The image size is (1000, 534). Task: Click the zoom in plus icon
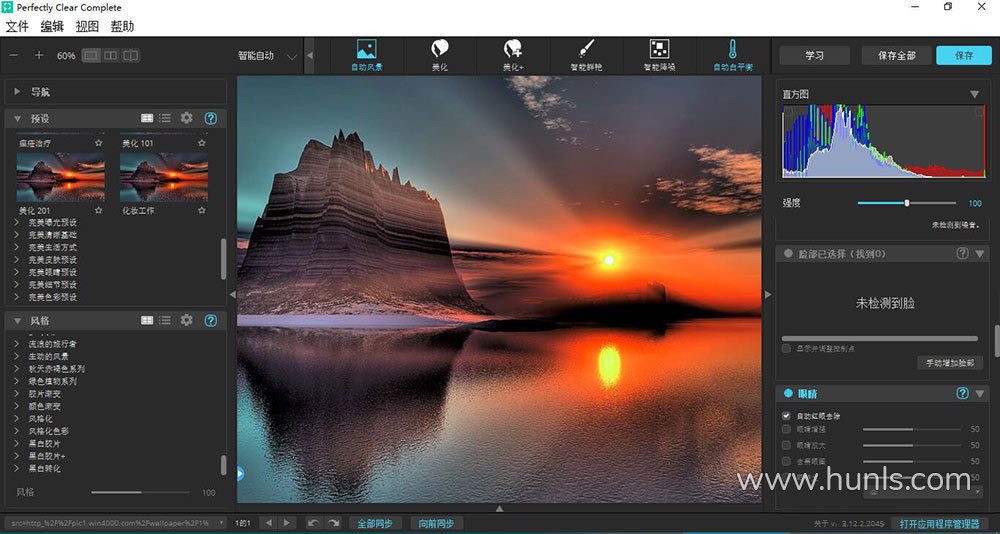(39, 56)
